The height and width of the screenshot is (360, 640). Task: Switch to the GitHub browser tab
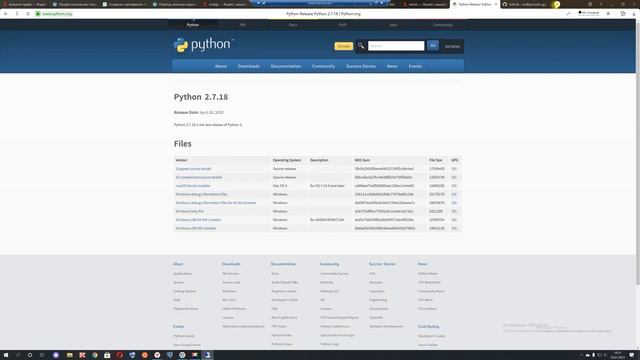tap(527, 4)
